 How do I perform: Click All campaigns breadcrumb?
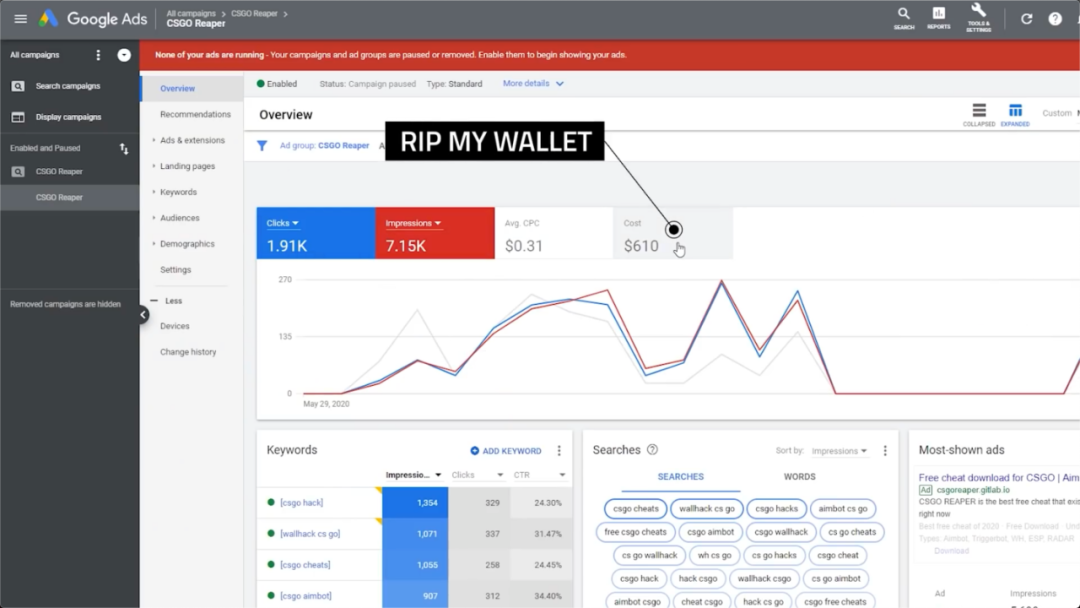pos(191,13)
